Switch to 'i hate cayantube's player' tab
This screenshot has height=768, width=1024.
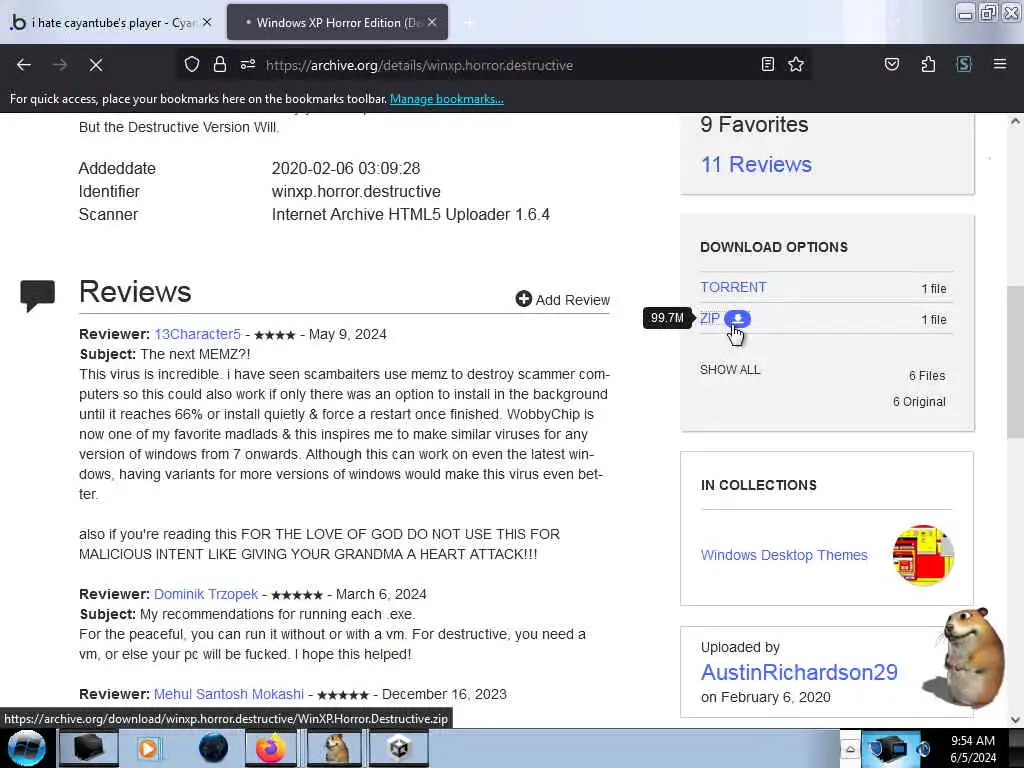pos(112,23)
